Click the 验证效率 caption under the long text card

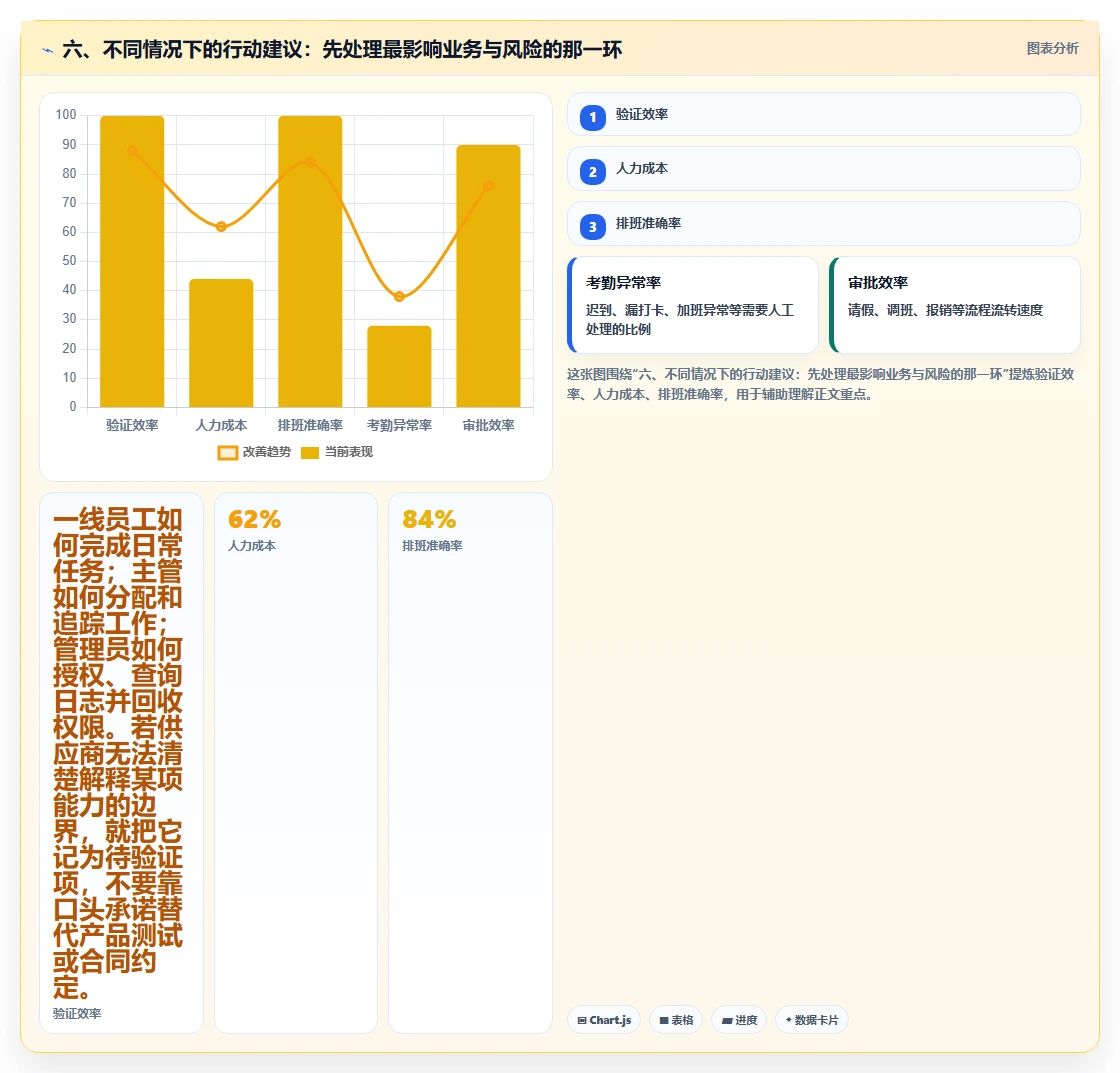click(x=77, y=1014)
